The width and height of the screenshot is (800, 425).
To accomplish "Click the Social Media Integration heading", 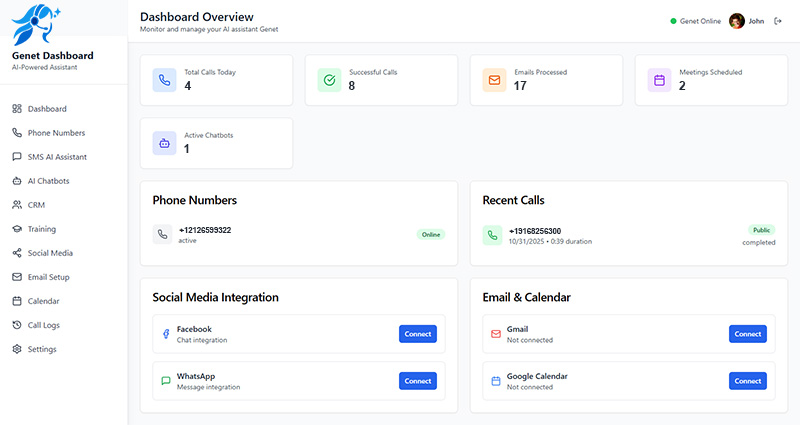I will (x=215, y=297).
